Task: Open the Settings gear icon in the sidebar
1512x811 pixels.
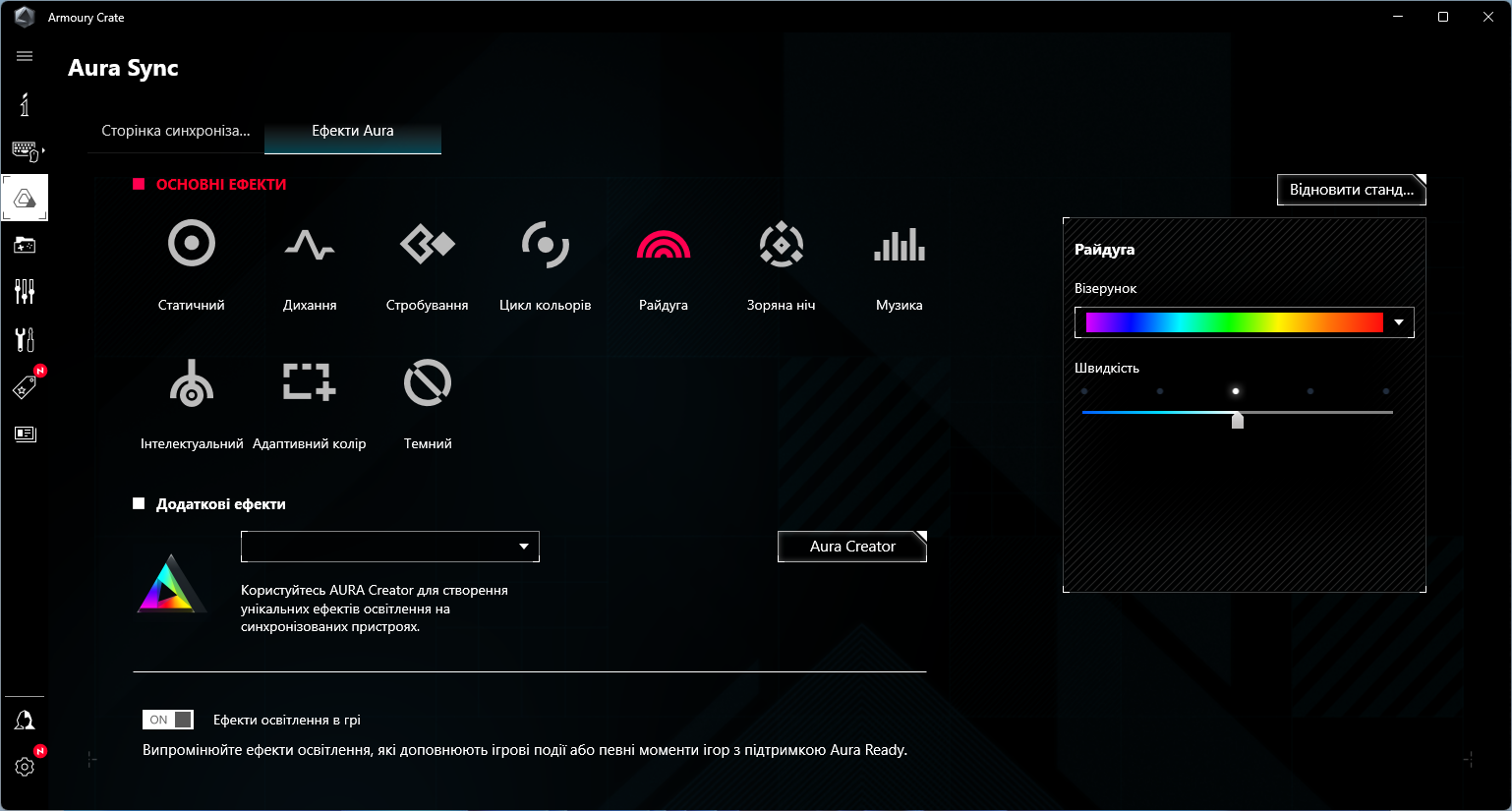Action: [x=25, y=766]
